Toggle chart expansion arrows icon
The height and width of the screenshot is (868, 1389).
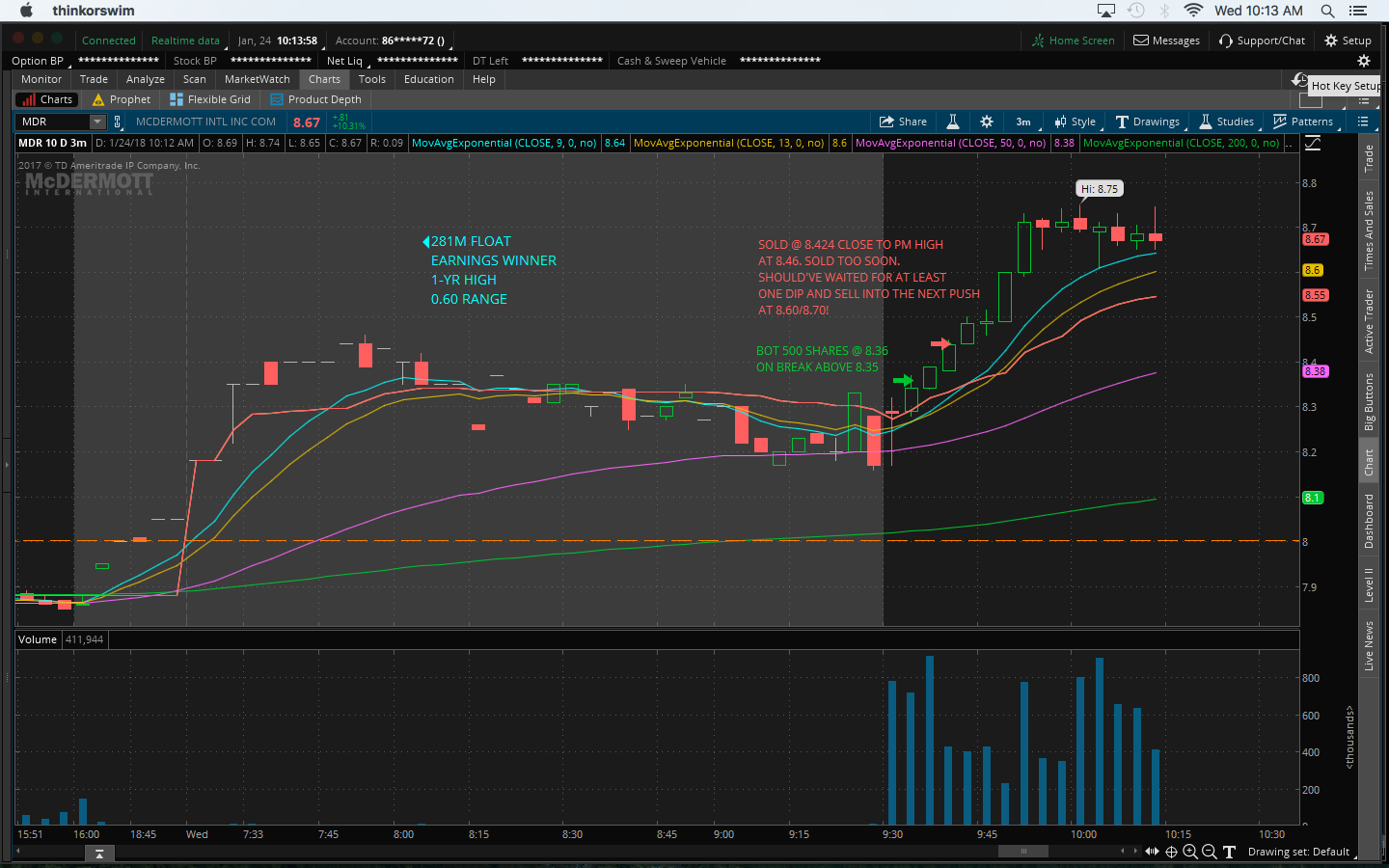1152,852
